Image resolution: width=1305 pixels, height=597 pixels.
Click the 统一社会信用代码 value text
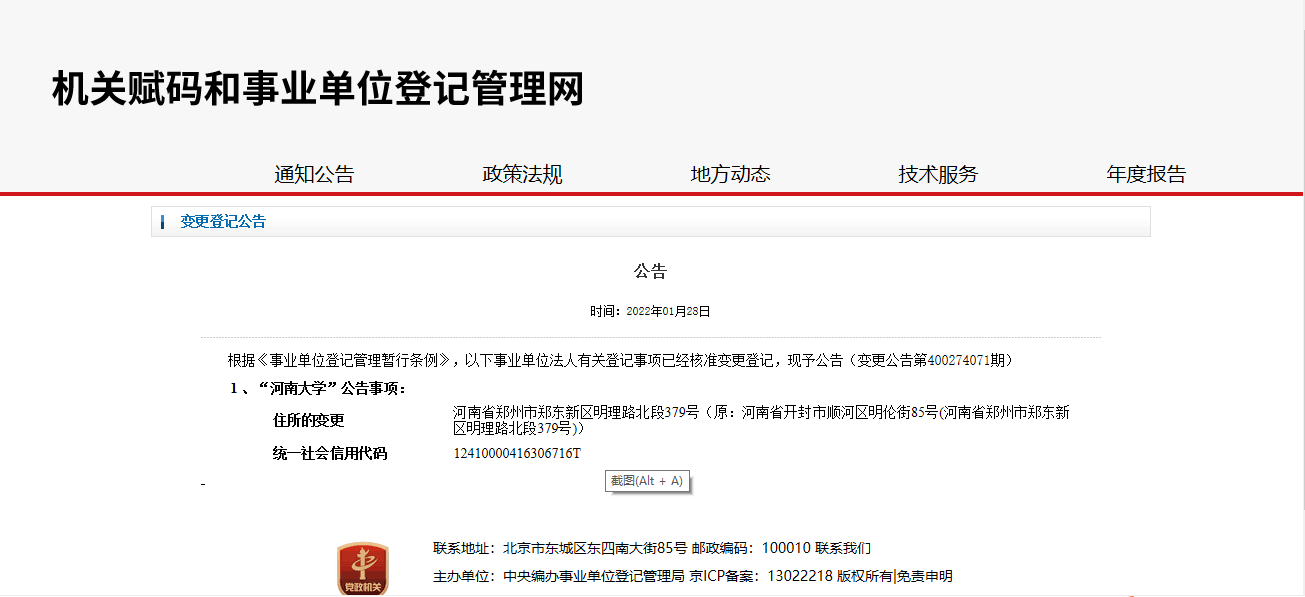click(x=517, y=453)
